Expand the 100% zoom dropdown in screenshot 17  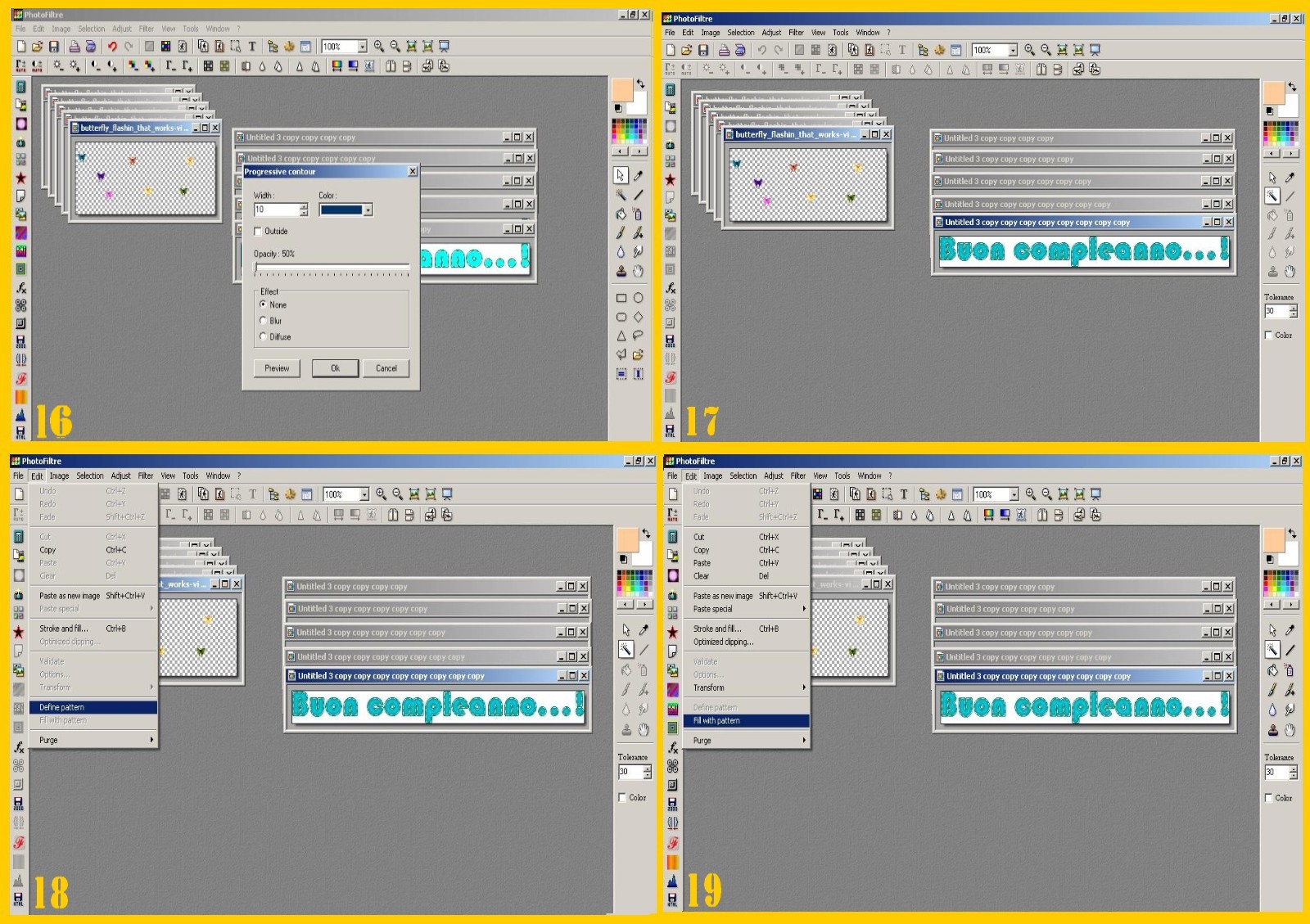click(1012, 50)
